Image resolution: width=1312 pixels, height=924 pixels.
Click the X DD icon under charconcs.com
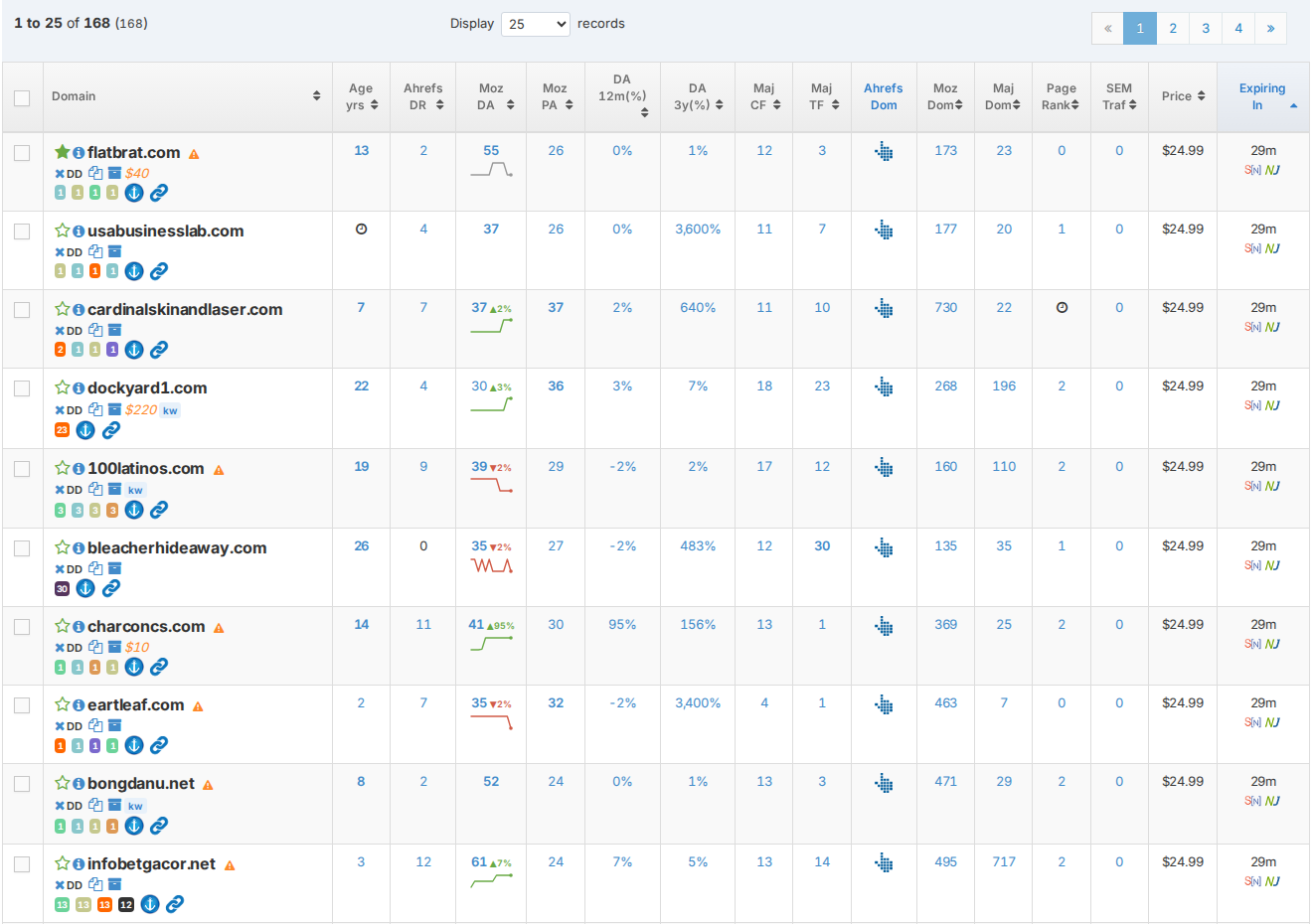pyautogui.click(x=69, y=648)
